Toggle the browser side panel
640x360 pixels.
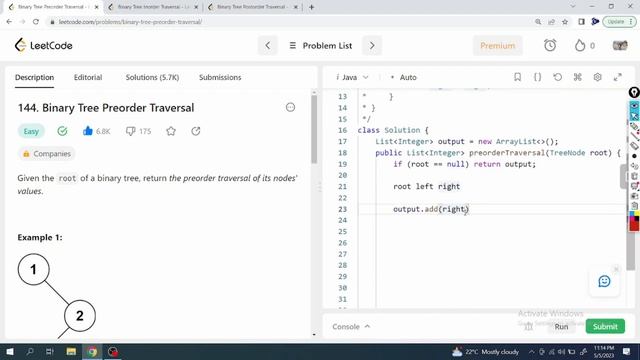581,22
